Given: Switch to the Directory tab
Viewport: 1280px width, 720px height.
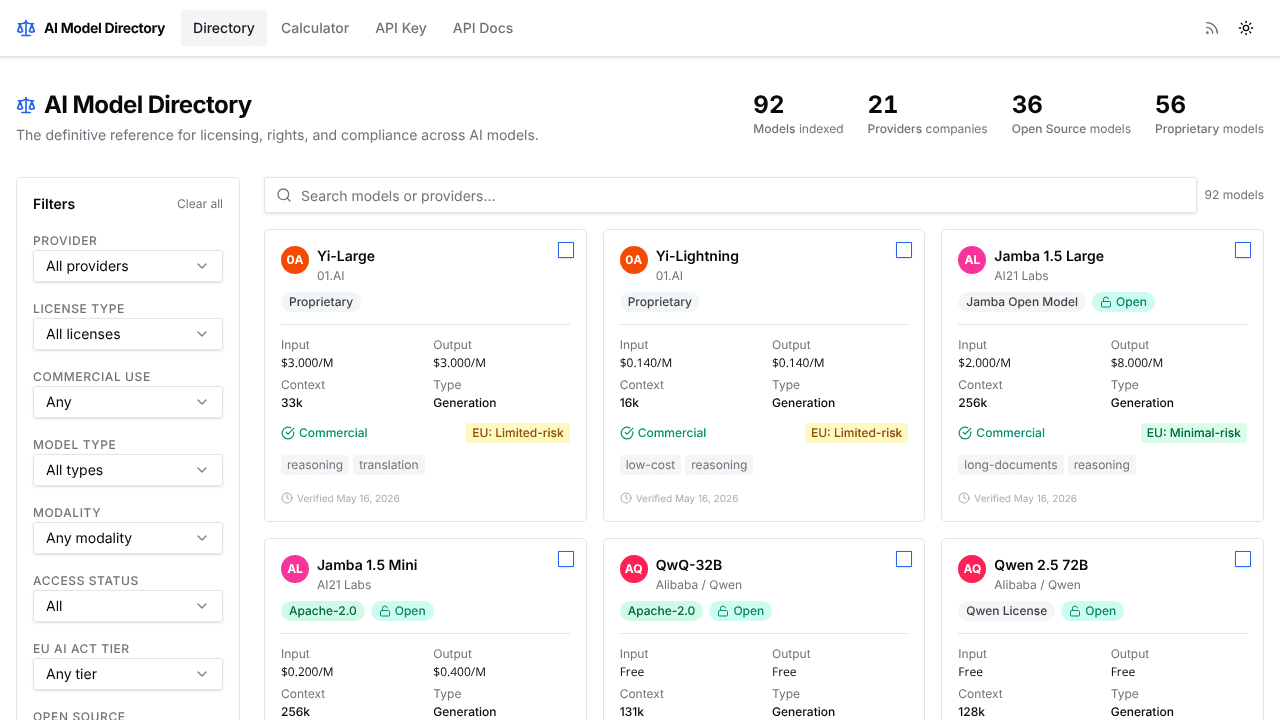Looking at the screenshot, I should pos(224,28).
